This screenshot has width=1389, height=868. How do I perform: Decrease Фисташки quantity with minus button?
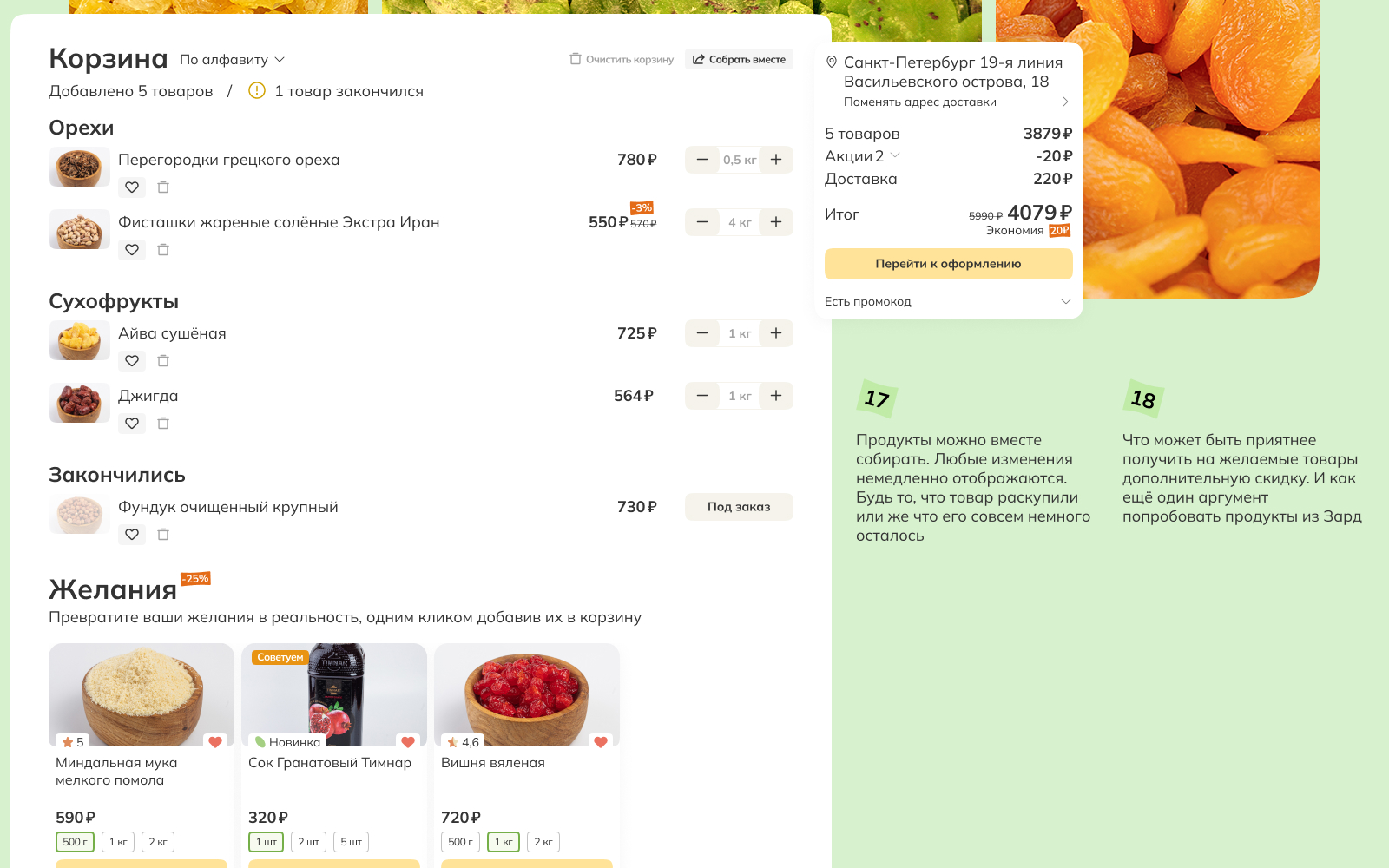pyautogui.click(x=702, y=222)
